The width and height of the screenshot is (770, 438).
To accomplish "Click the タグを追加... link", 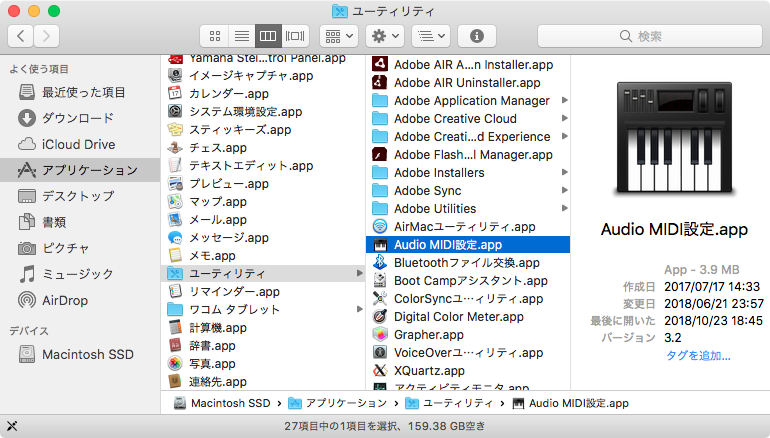I will pos(698,356).
